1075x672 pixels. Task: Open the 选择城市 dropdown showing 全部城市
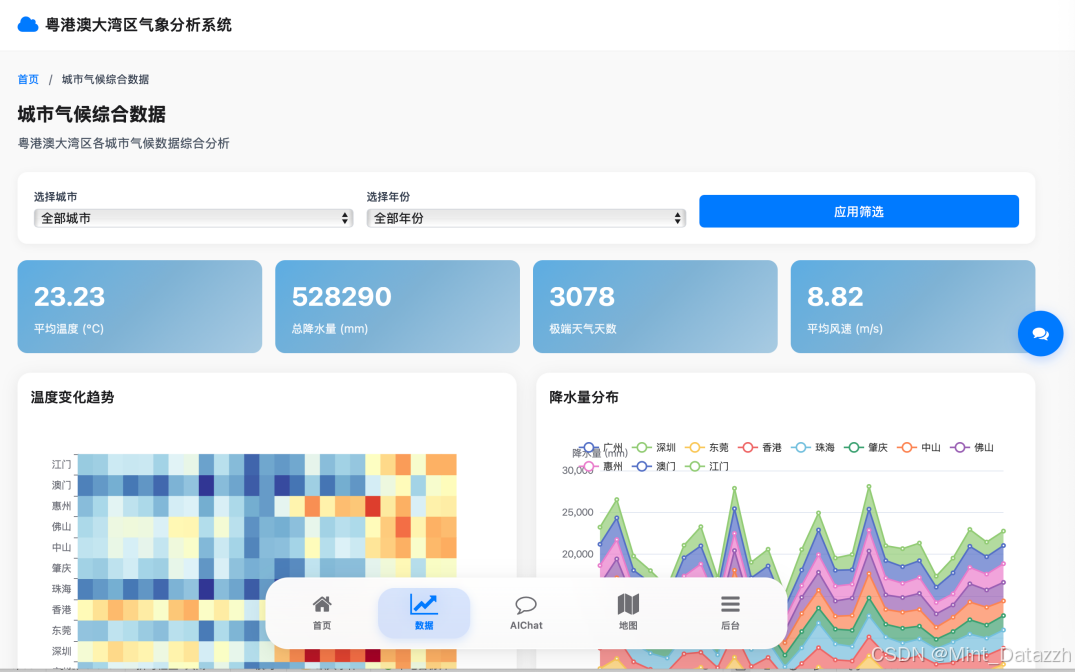tap(193, 218)
